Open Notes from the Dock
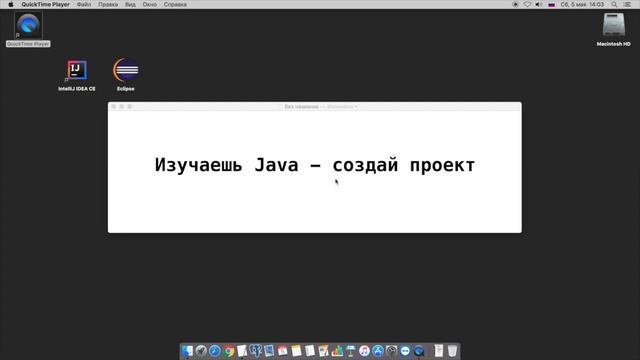The image size is (640, 360). tap(296, 351)
